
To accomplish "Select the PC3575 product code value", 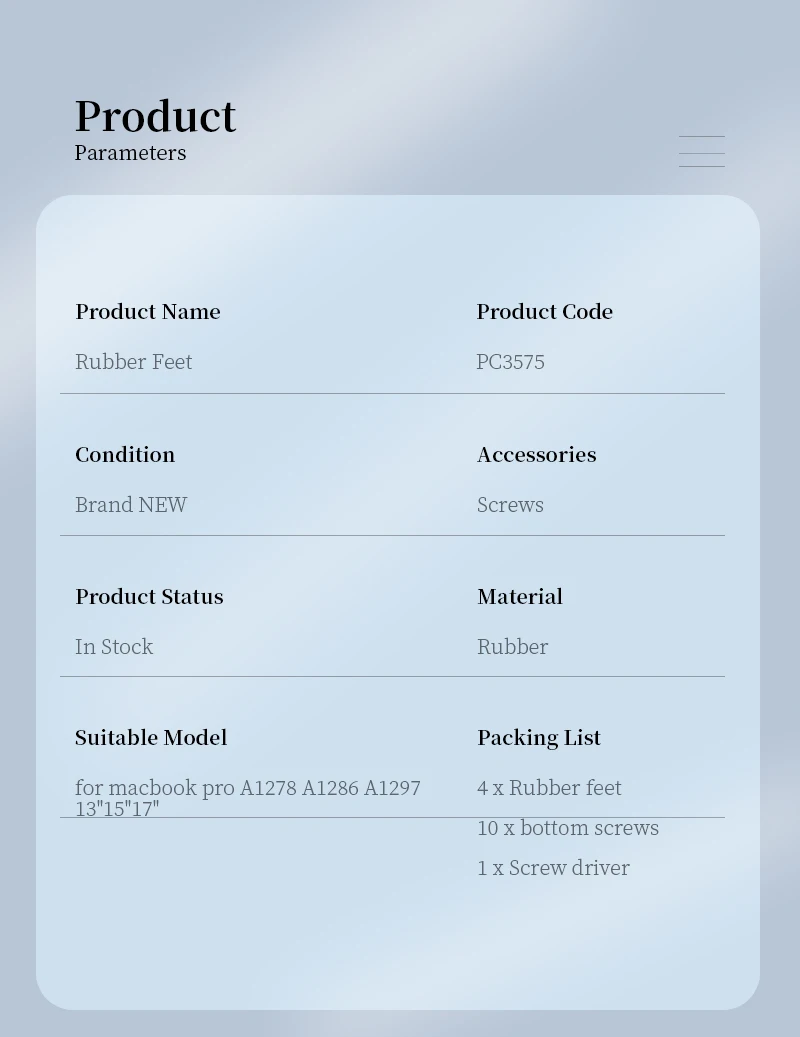I will coord(510,362).
